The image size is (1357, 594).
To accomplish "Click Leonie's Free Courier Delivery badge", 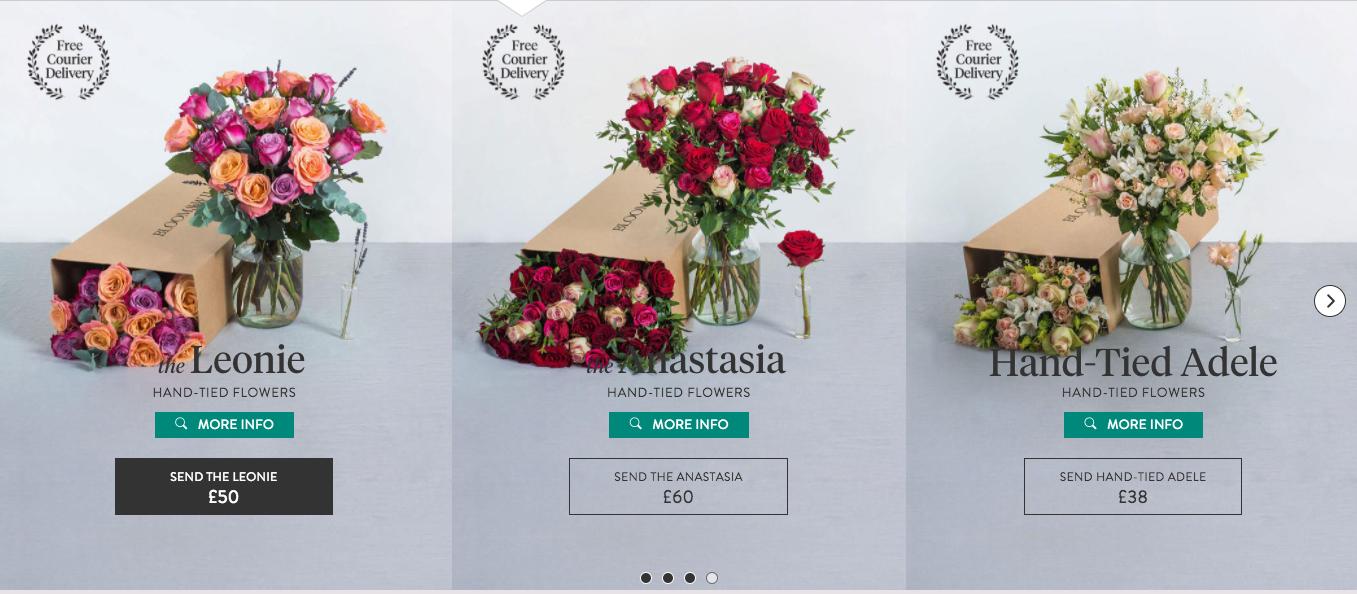I will pyautogui.click(x=69, y=61).
